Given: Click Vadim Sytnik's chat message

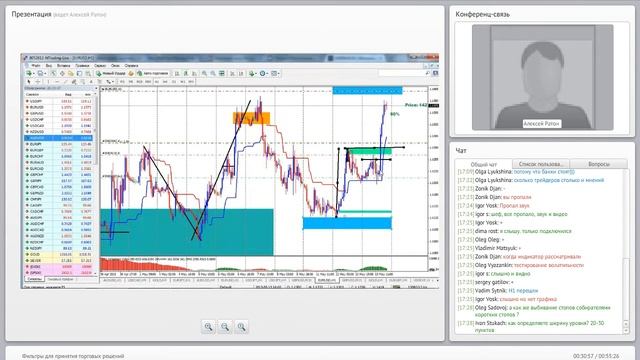Looking at the screenshot, I should point(498,291).
